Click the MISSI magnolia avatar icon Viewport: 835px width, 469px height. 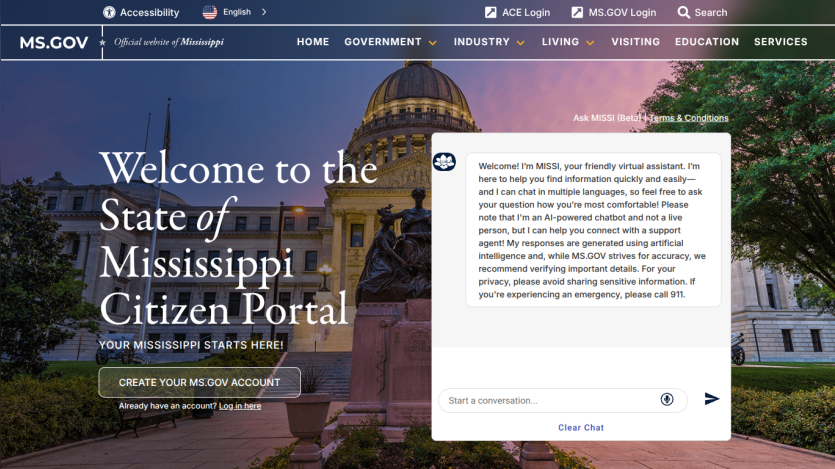point(444,161)
